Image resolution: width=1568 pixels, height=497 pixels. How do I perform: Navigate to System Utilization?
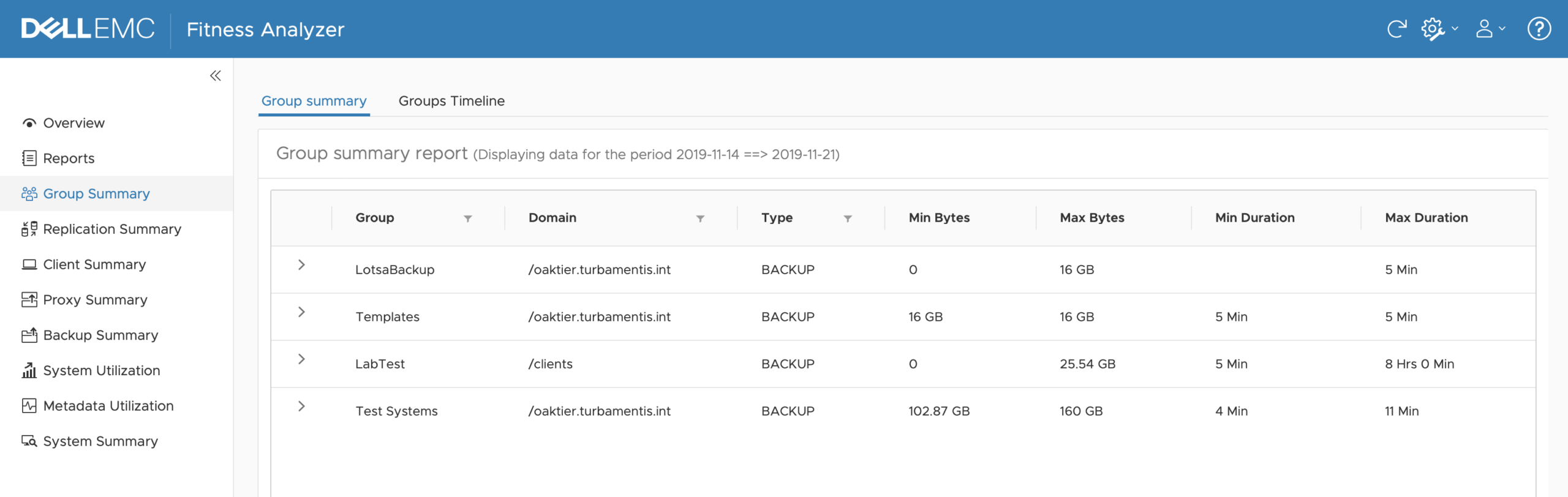click(x=102, y=370)
